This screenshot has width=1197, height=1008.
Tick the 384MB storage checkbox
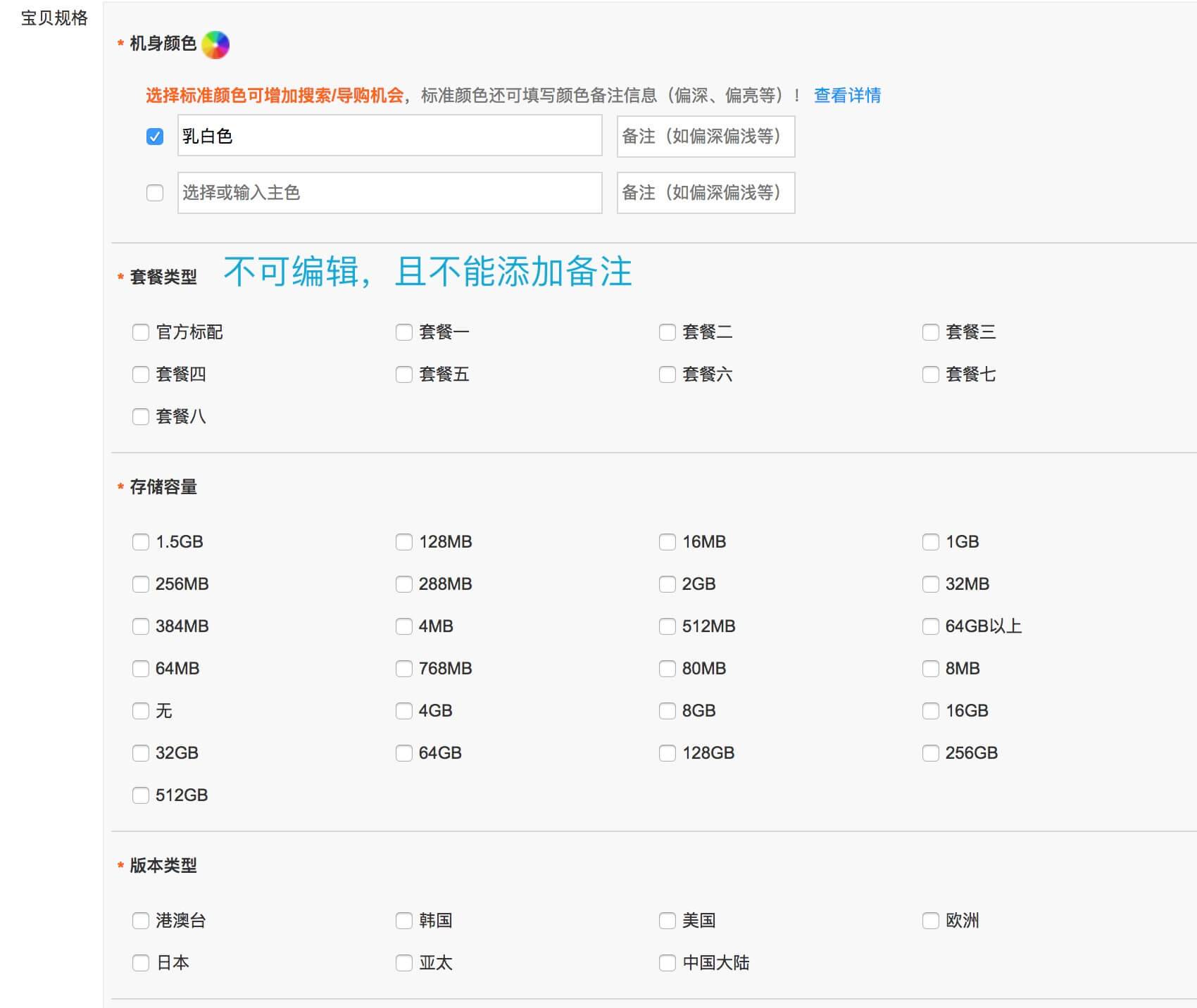[141, 626]
